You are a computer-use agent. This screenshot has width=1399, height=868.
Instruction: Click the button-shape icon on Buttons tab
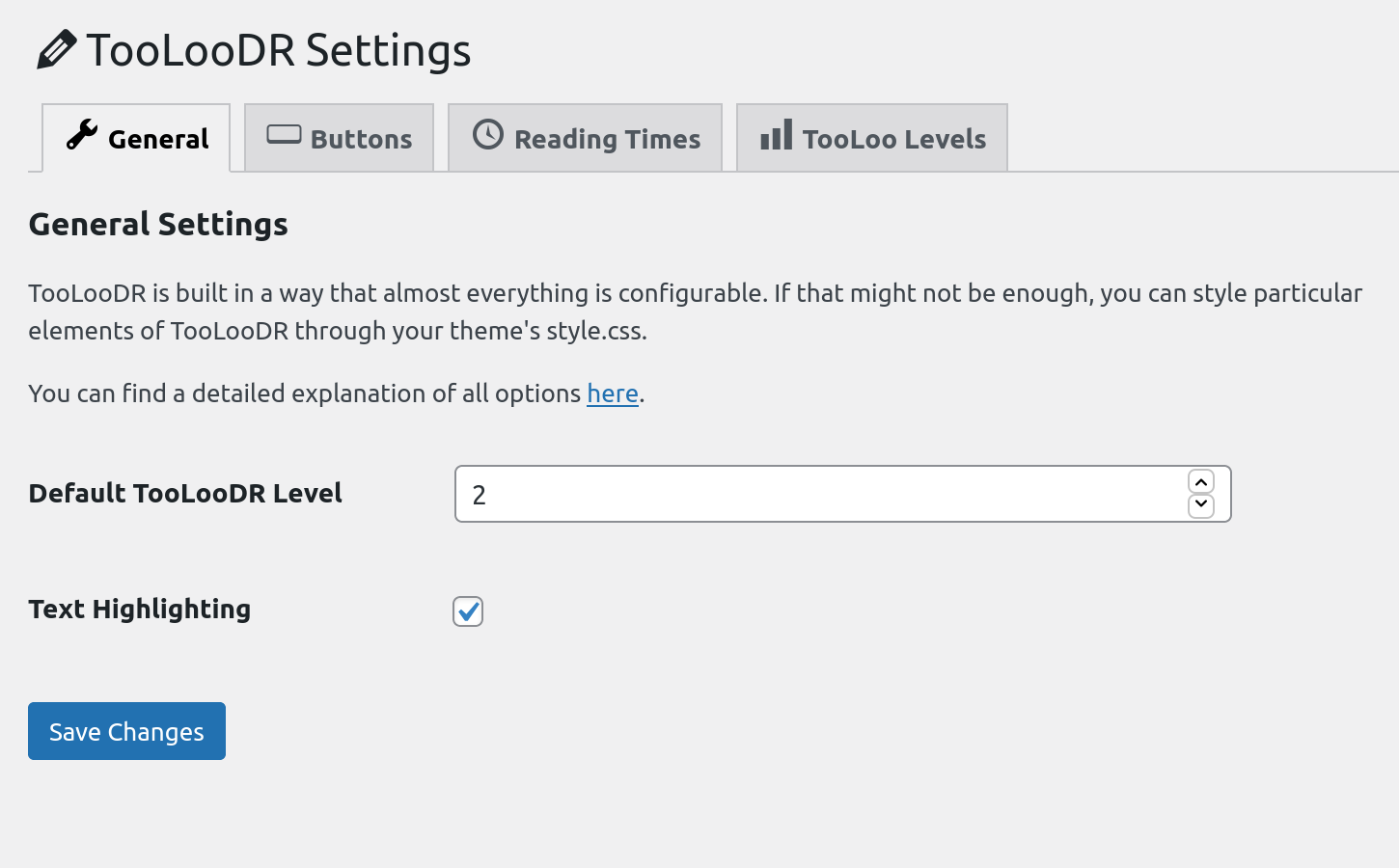(x=284, y=135)
